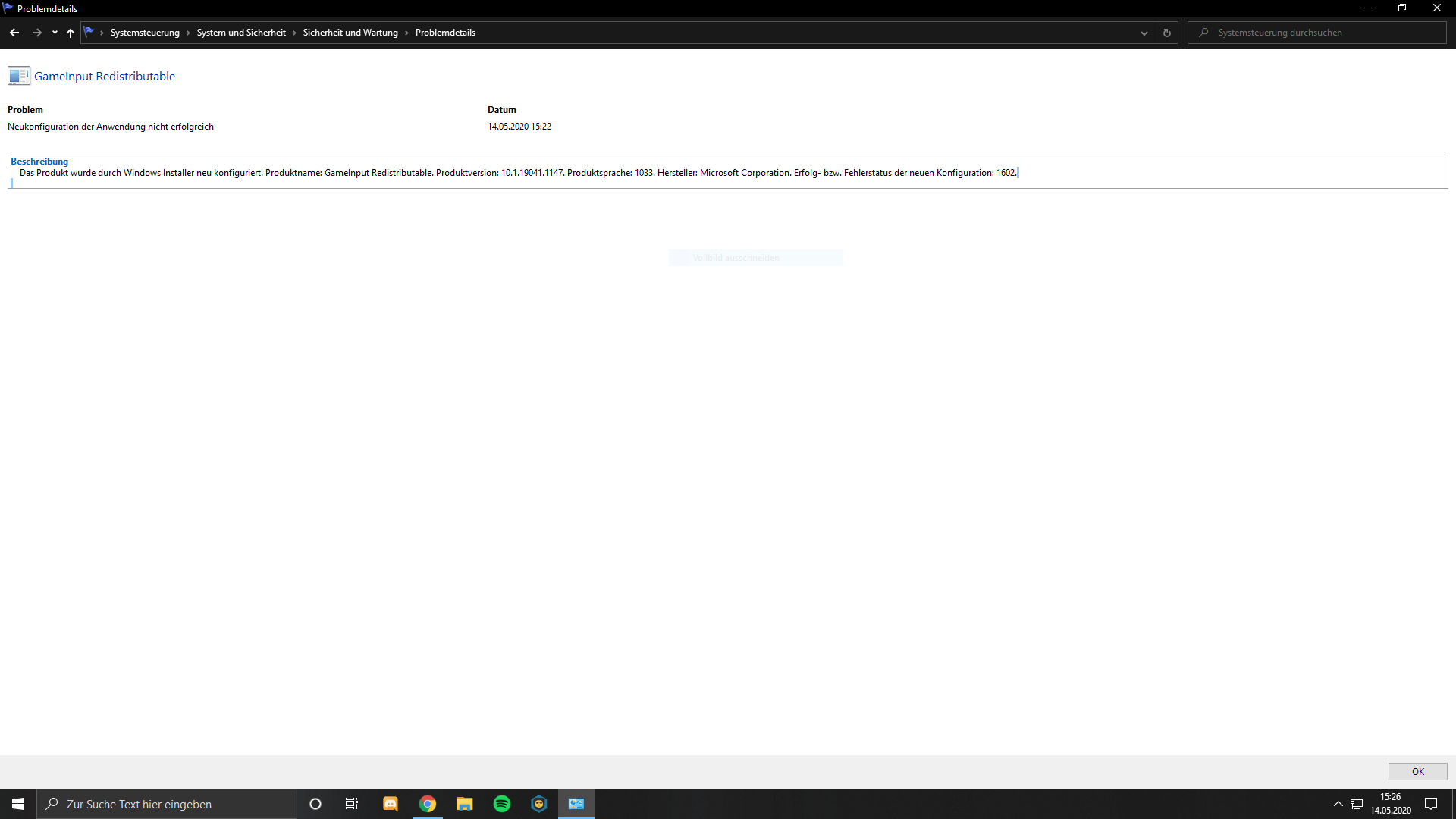Navigate to System und Sicherheit breadcrumb

(x=241, y=33)
